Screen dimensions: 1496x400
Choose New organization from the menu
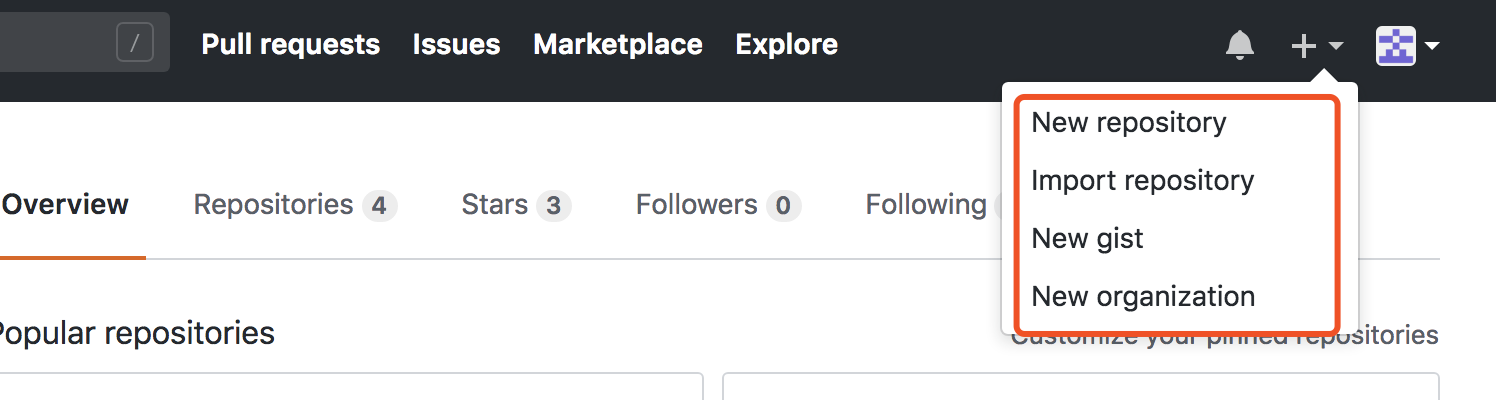(x=1143, y=296)
